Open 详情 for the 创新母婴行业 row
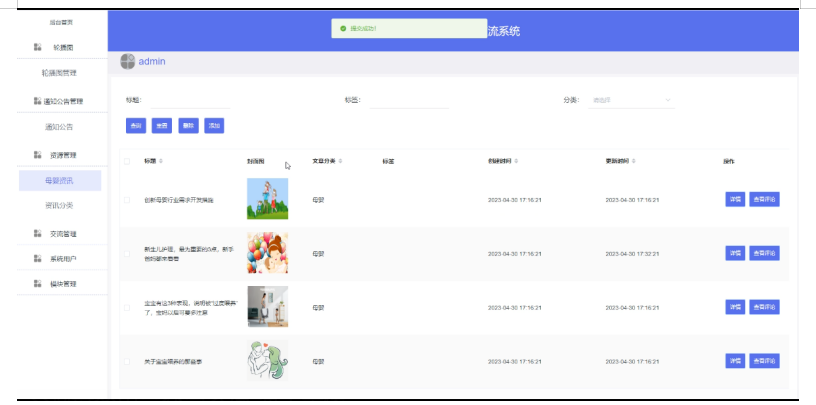The image size is (816, 405). point(735,199)
